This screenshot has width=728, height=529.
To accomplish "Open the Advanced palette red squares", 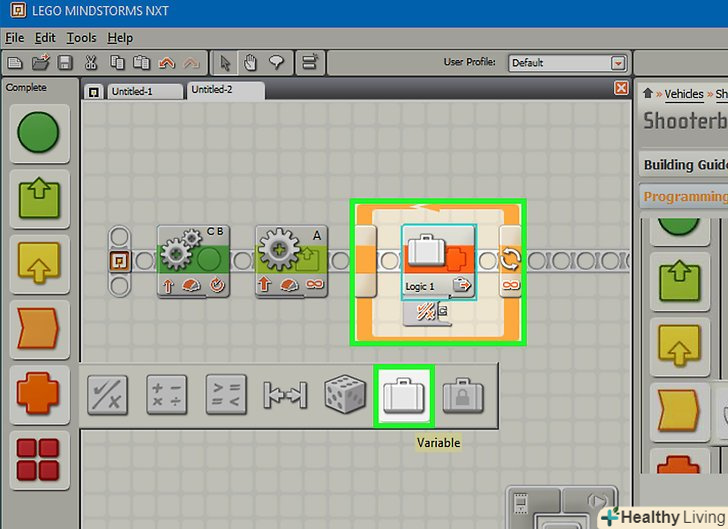I will pyautogui.click(x=39, y=460).
